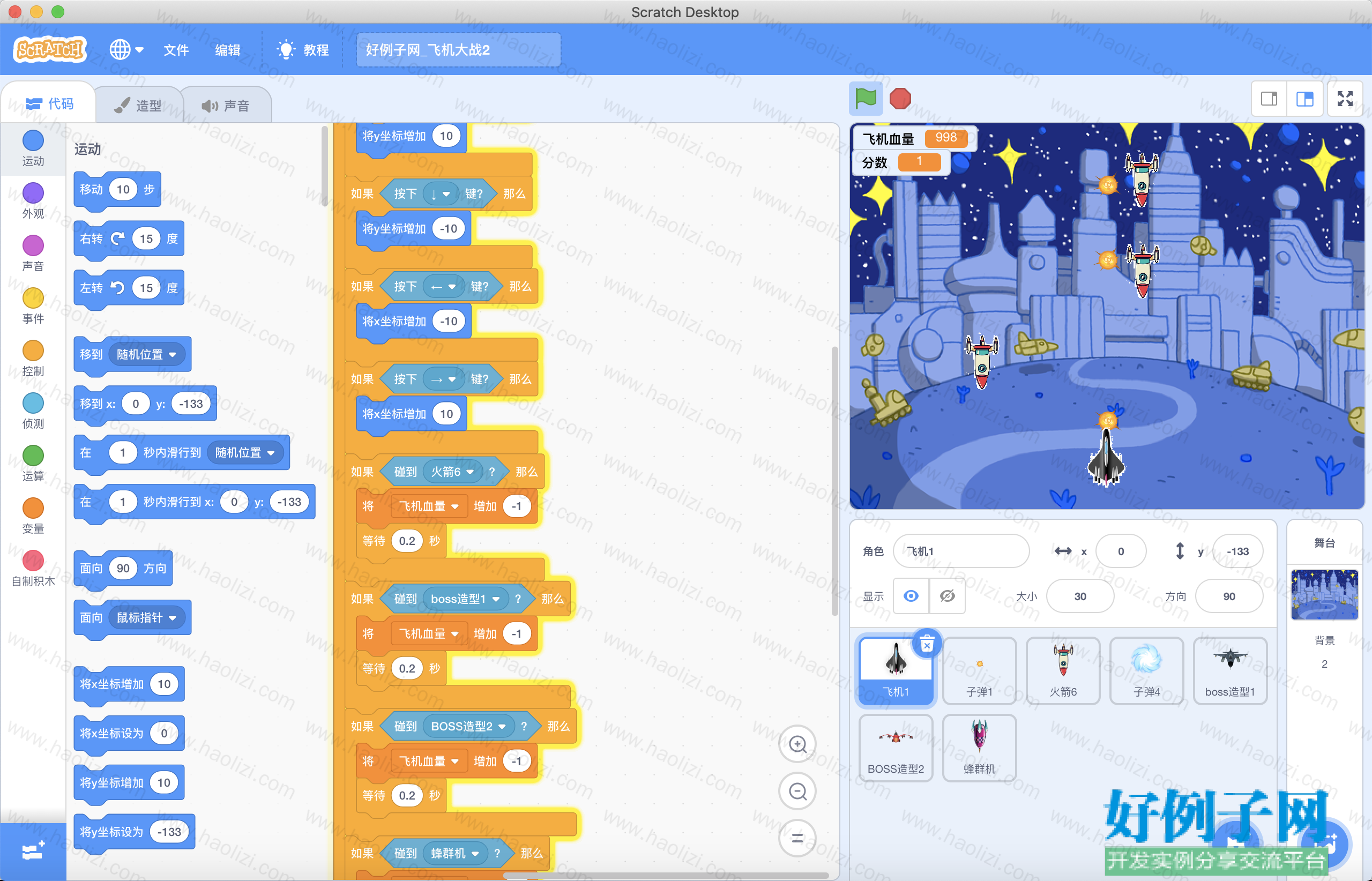This screenshot has height=881, width=1372.
Task: Select the stage backdrop thumbnail
Action: pyautogui.click(x=1324, y=595)
